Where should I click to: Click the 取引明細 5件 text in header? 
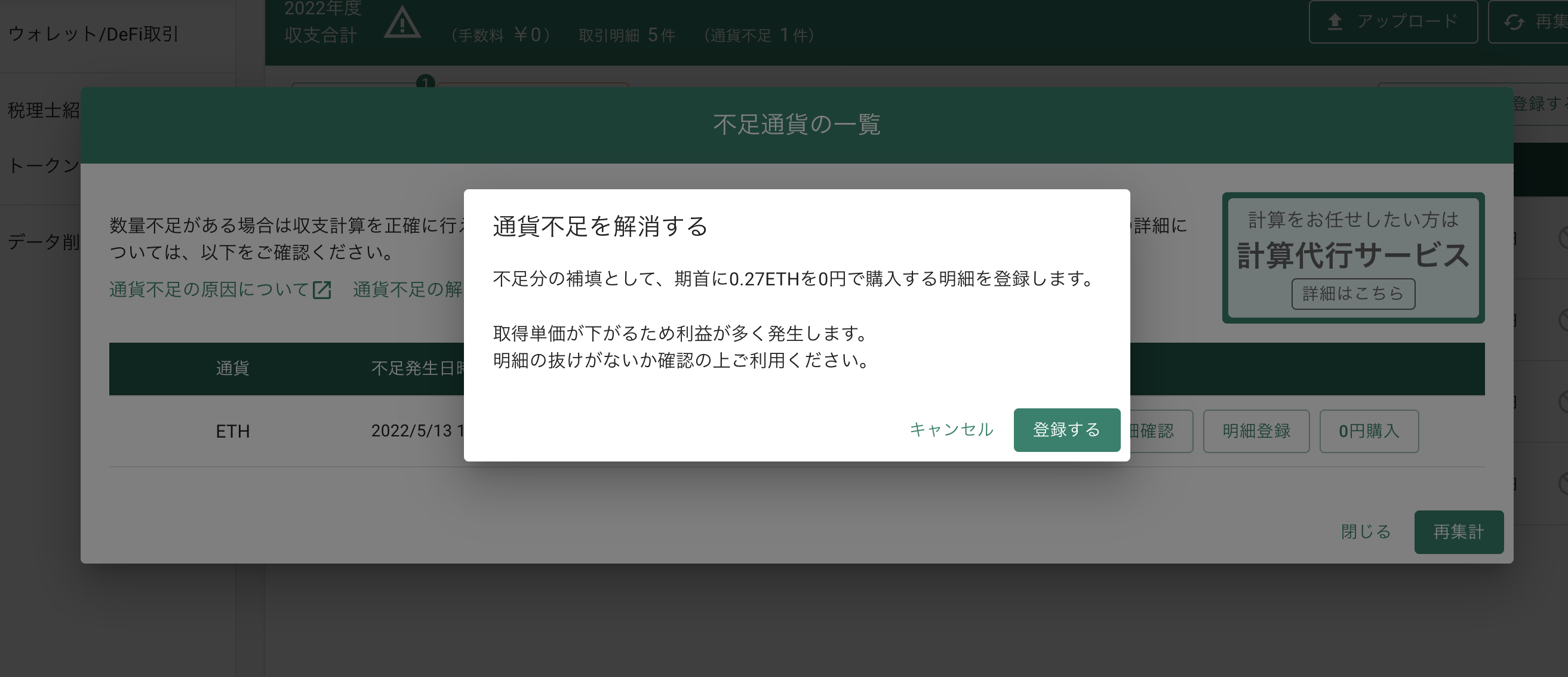tap(627, 35)
